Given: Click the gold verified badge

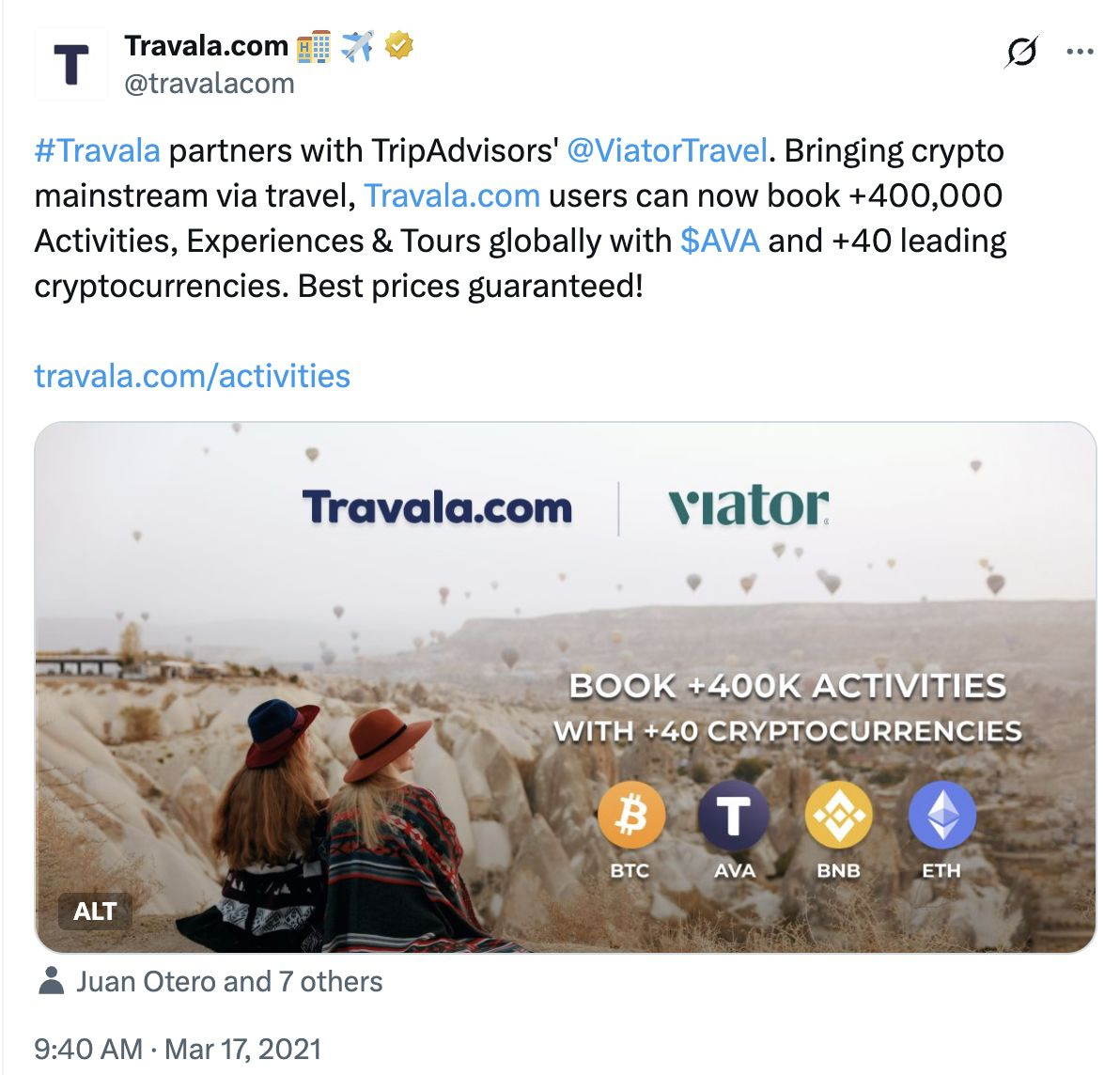Looking at the screenshot, I should tap(398, 46).
